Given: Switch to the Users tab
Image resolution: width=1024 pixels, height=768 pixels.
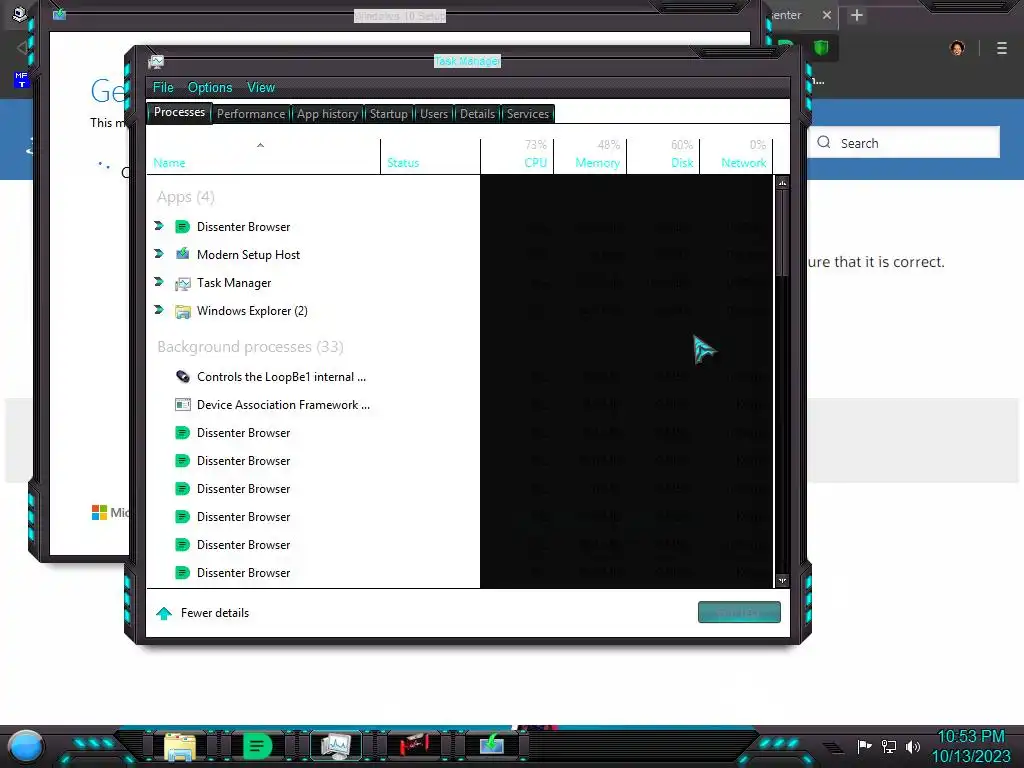Looking at the screenshot, I should [434, 114].
